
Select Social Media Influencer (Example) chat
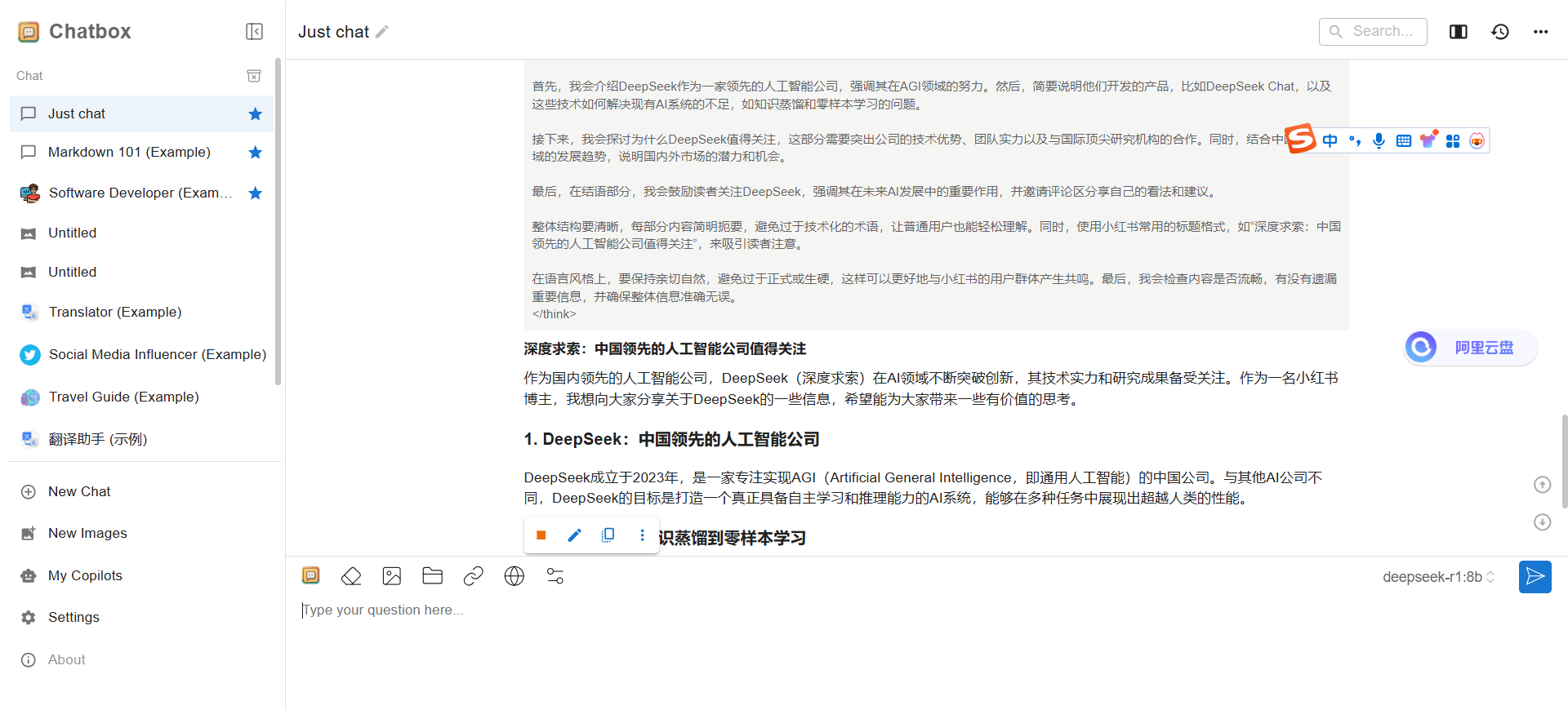pos(141,354)
